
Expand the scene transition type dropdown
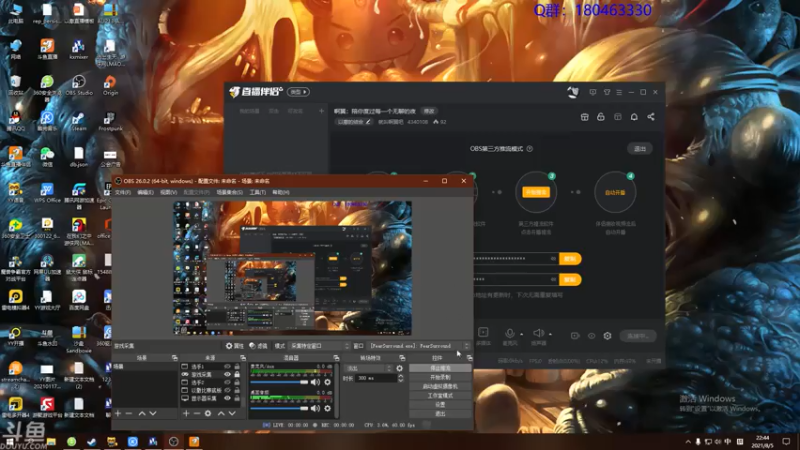tap(368, 368)
